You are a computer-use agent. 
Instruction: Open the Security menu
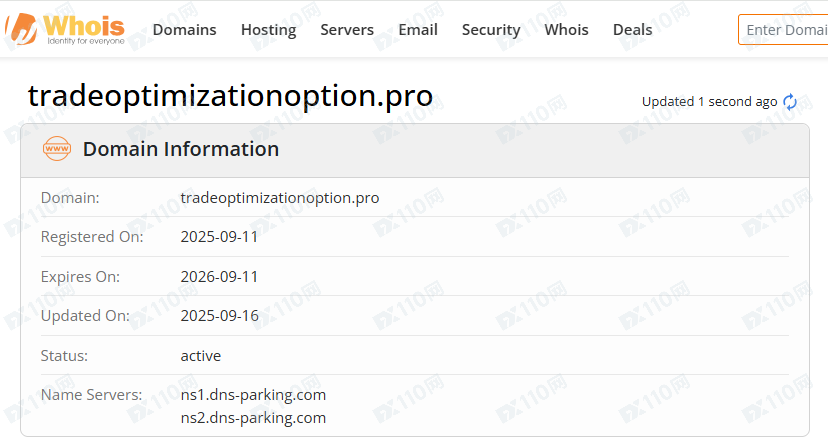point(490,30)
